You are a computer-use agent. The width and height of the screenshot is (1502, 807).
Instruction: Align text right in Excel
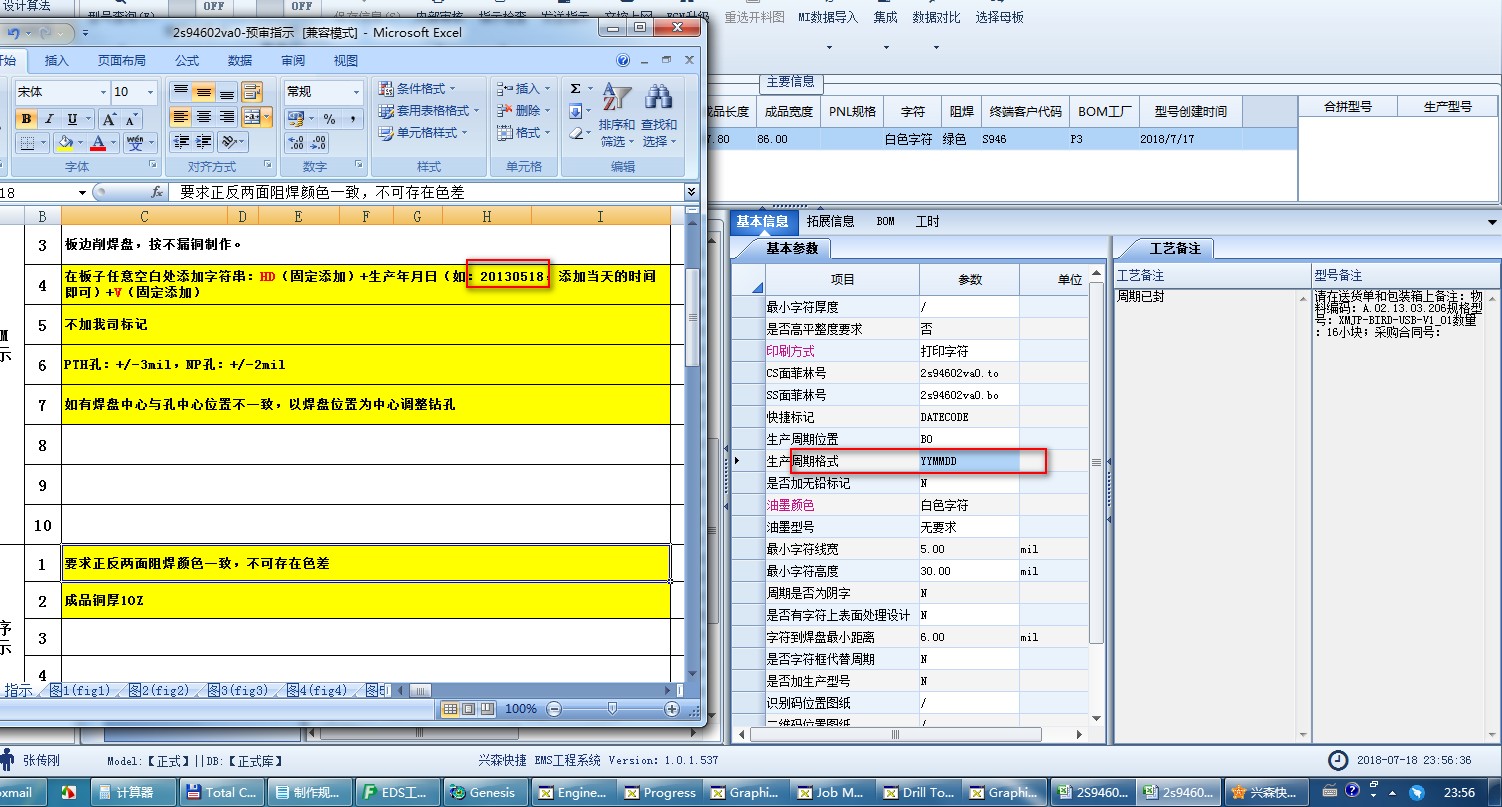pos(227,117)
